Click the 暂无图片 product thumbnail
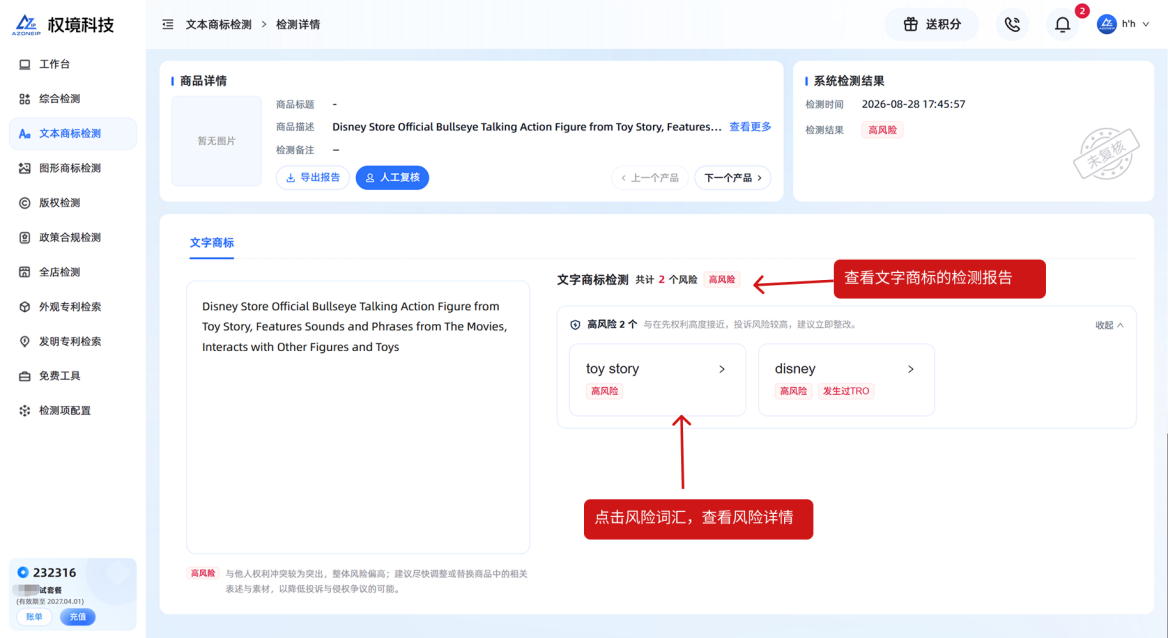This screenshot has height=638, width=1168. coord(217,141)
